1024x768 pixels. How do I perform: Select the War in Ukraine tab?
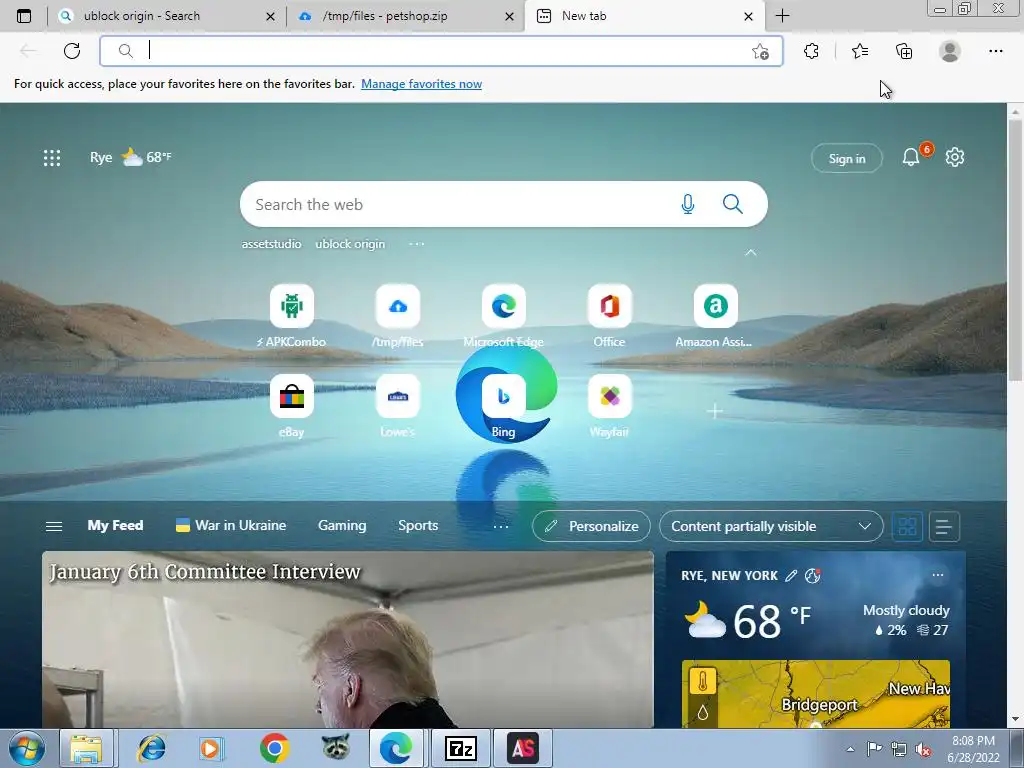pyautogui.click(x=231, y=526)
